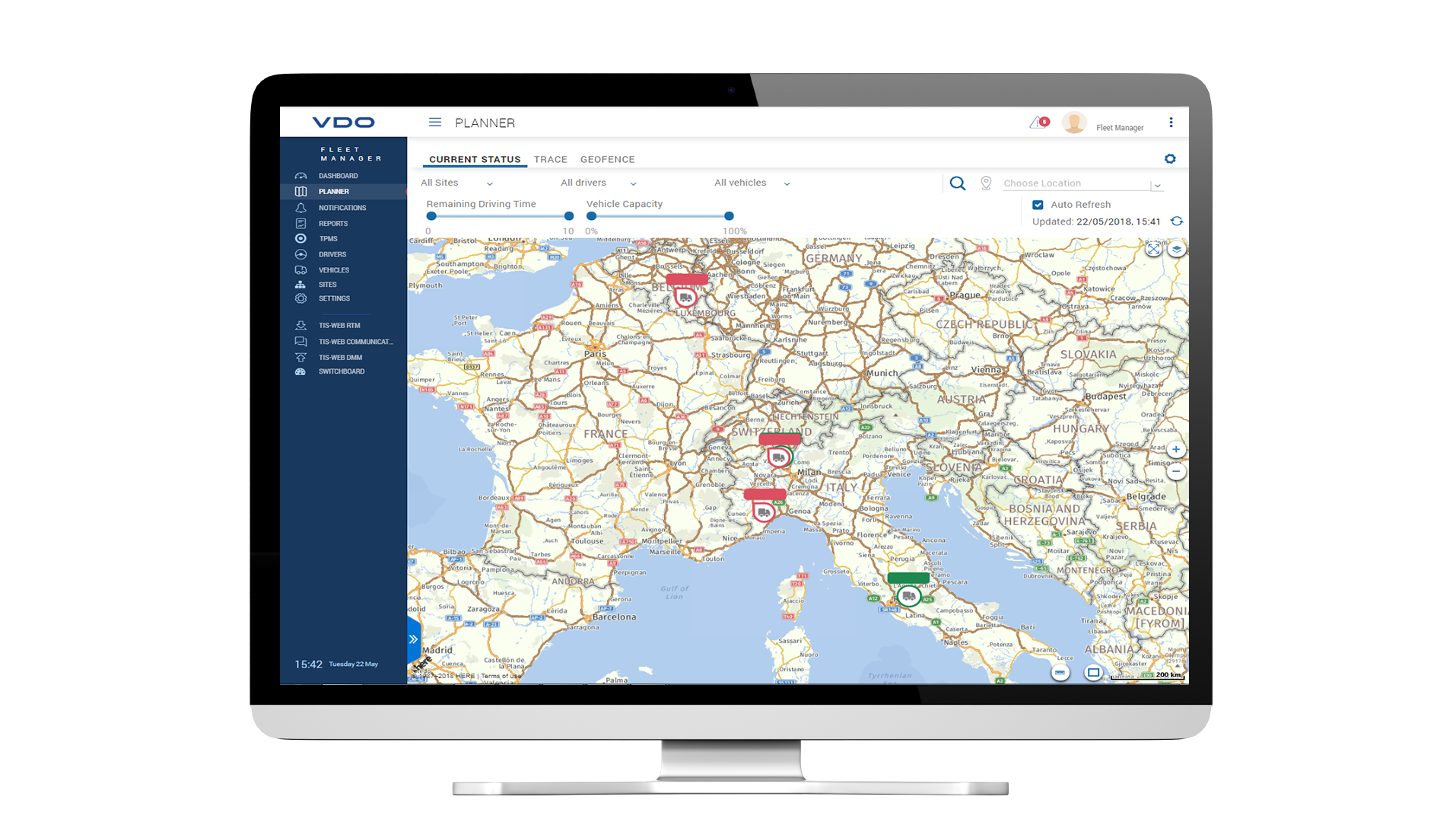Click the Fleet Manager user avatar
The width and height of the screenshot is (1456, 822).
[1074, 123]
